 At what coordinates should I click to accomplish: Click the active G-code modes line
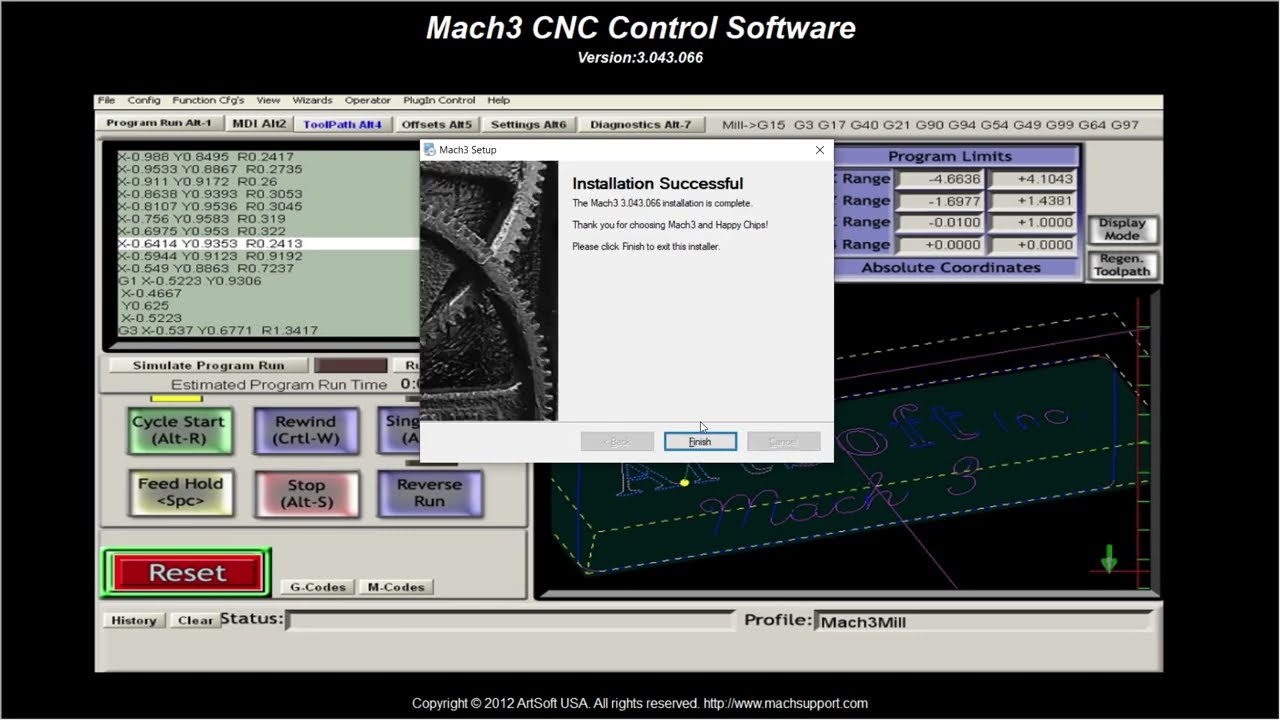coord(930,125)
